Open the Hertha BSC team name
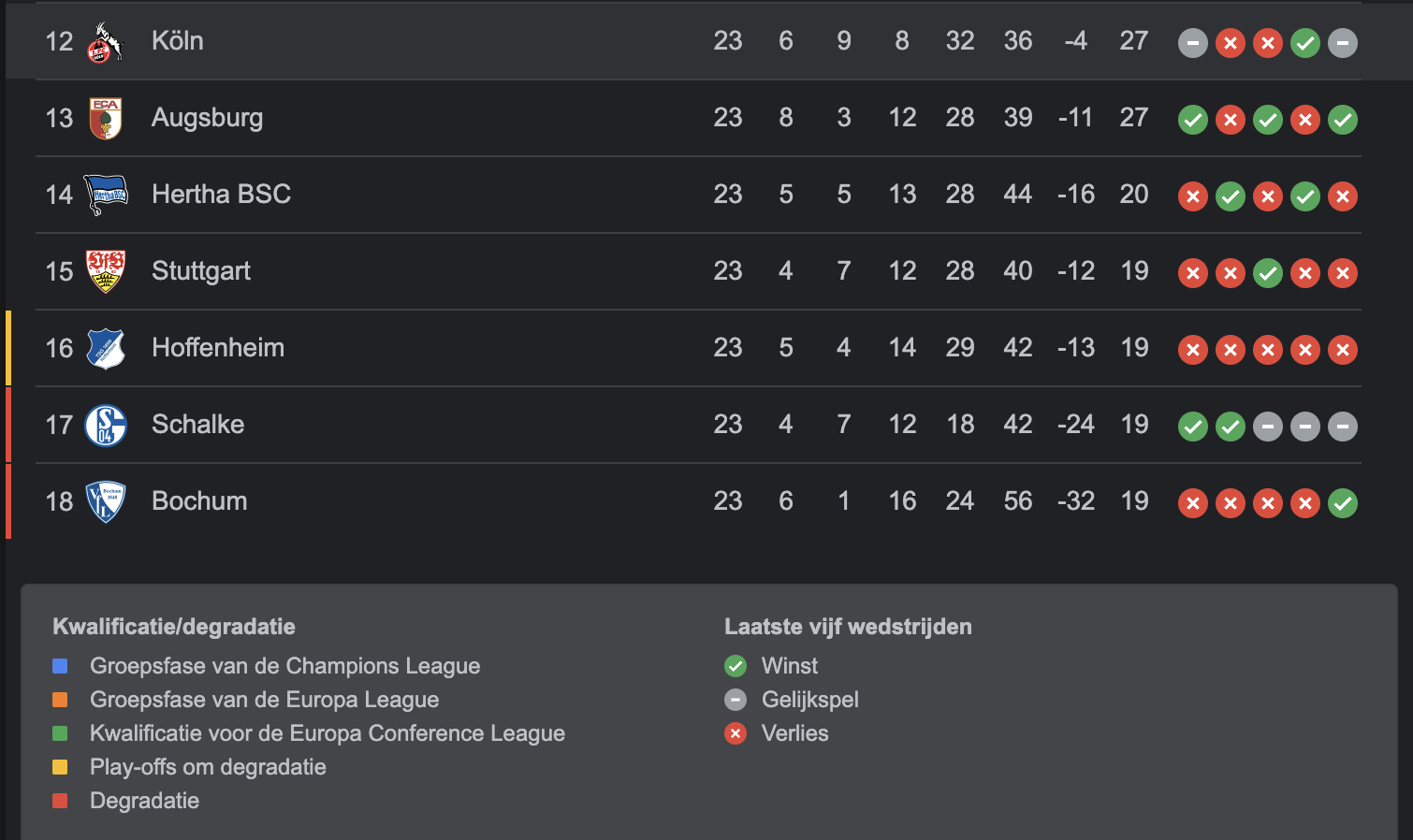1413x840 pixels. (x=222, y=194)
